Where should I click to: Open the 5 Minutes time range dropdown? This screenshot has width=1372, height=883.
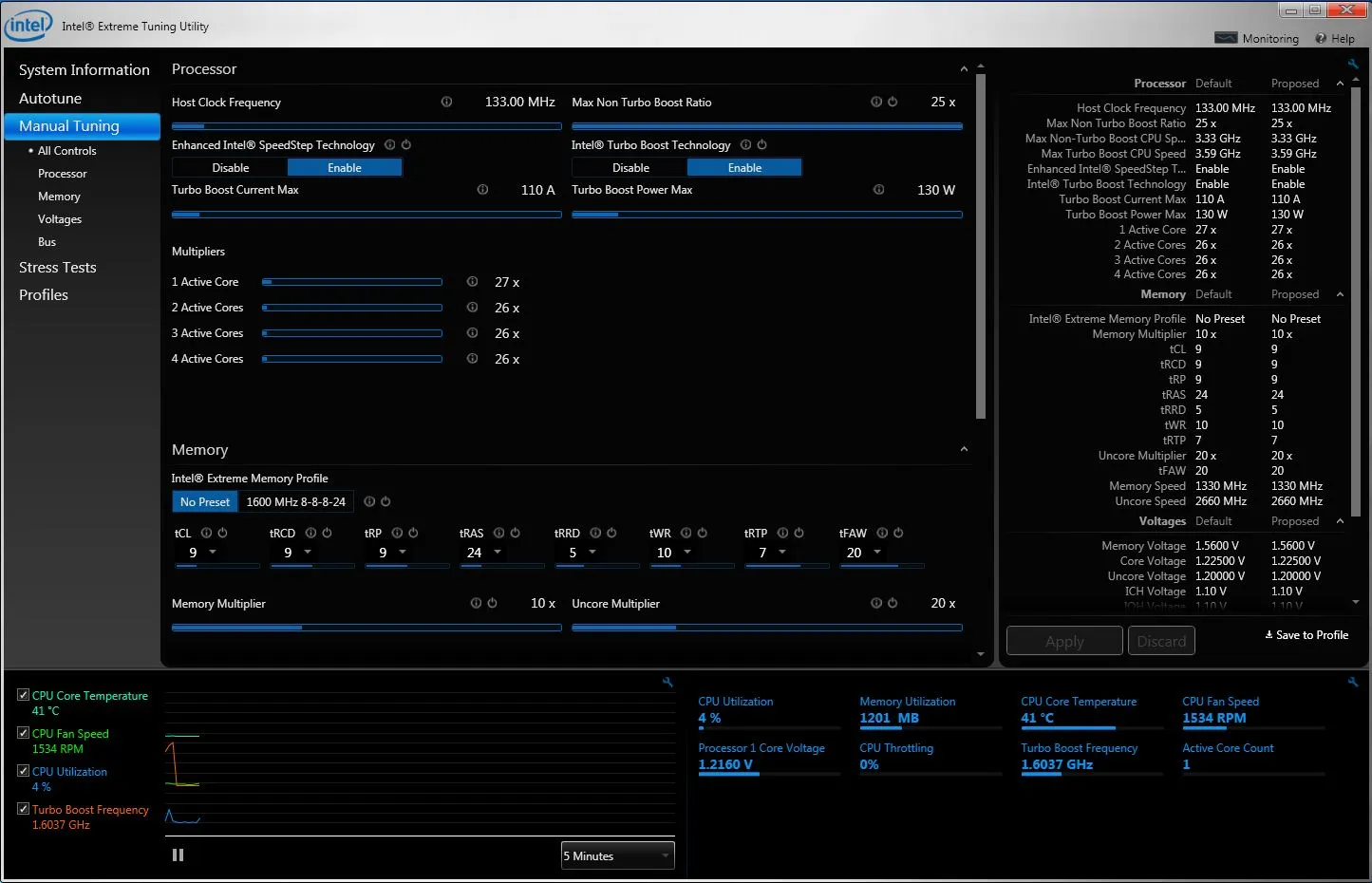(x=617, y=855)
